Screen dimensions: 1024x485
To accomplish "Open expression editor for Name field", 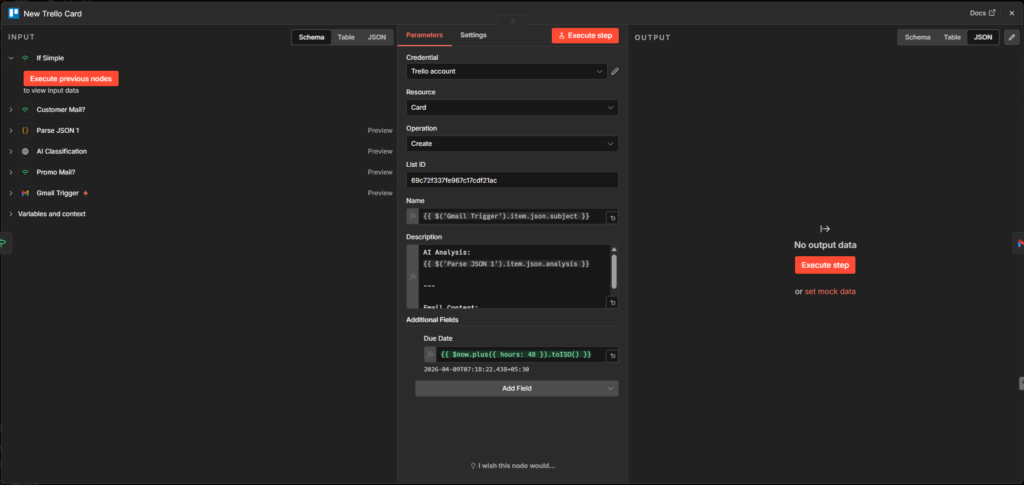I will point(612,218).
